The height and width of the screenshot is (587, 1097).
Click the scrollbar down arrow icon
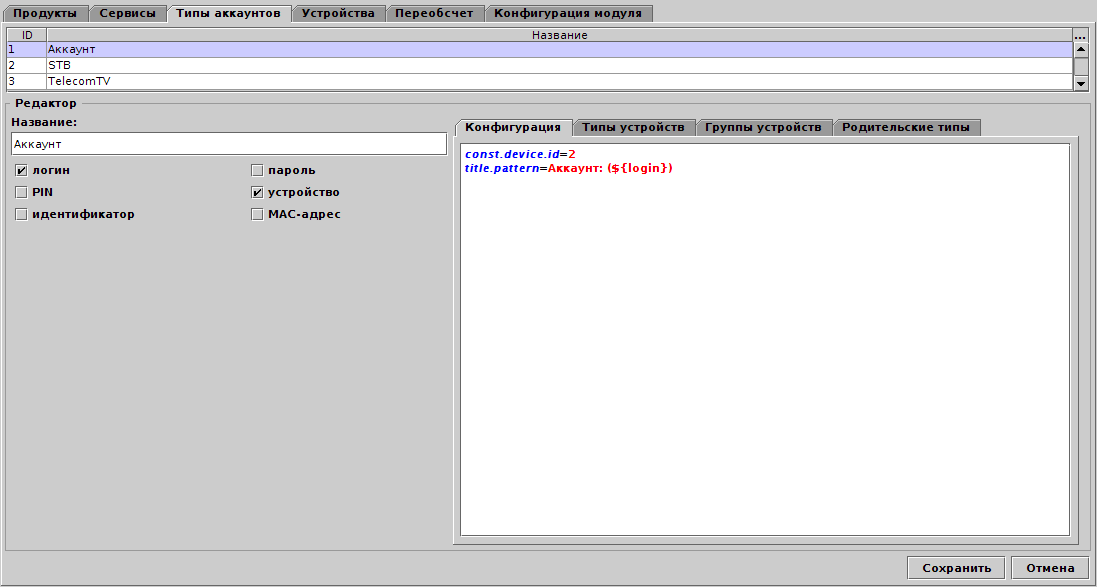1081,83
